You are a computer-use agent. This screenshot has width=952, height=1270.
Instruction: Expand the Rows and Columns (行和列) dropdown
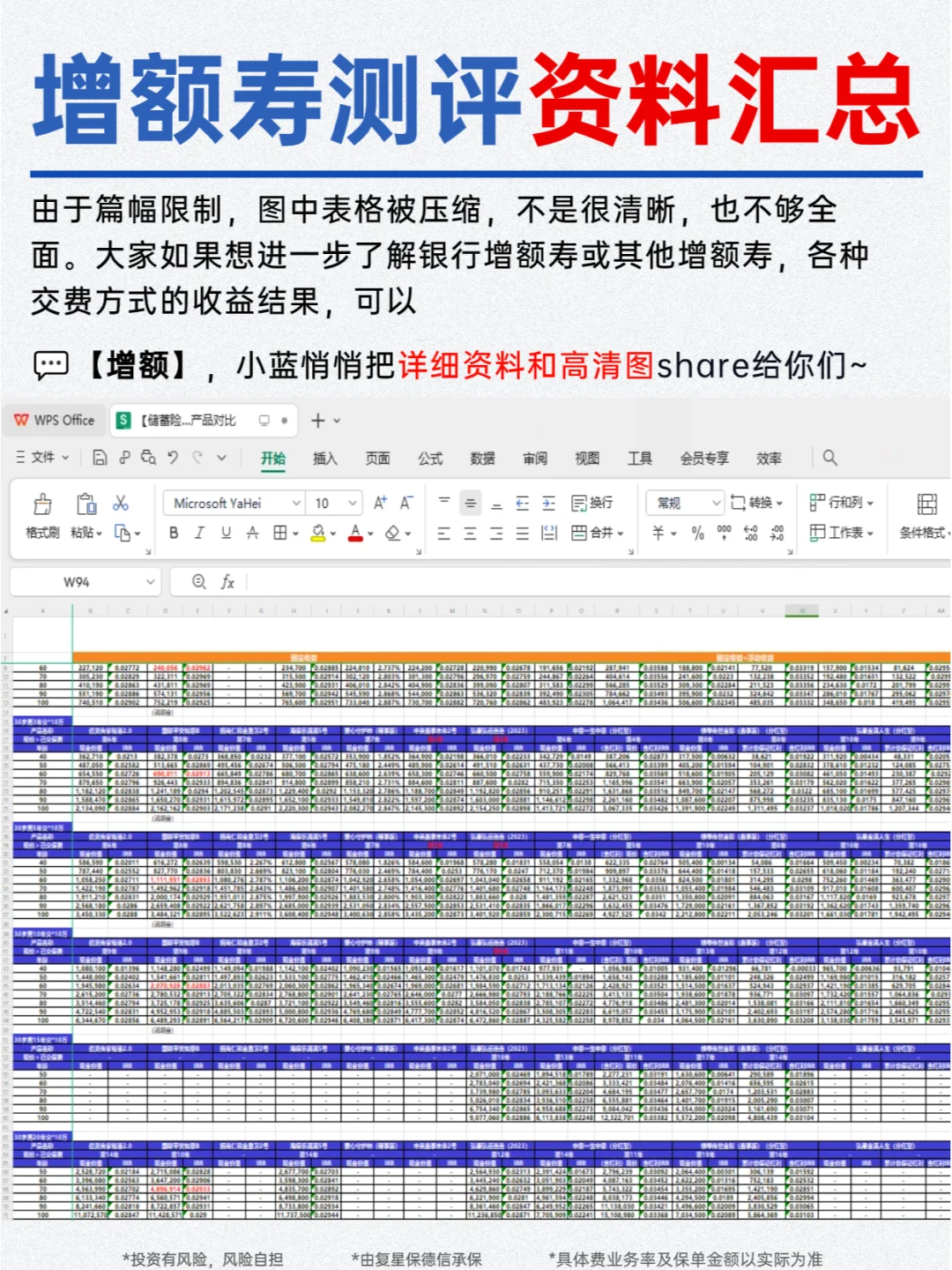pos(870,503)
